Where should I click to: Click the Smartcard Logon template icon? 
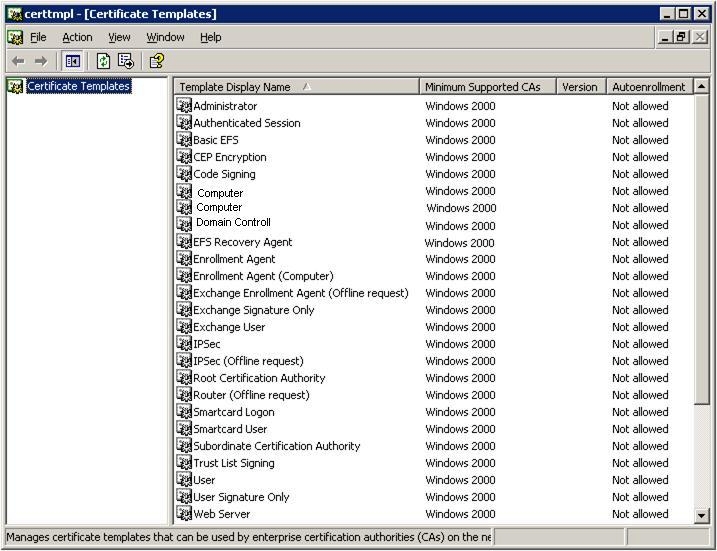184,412
